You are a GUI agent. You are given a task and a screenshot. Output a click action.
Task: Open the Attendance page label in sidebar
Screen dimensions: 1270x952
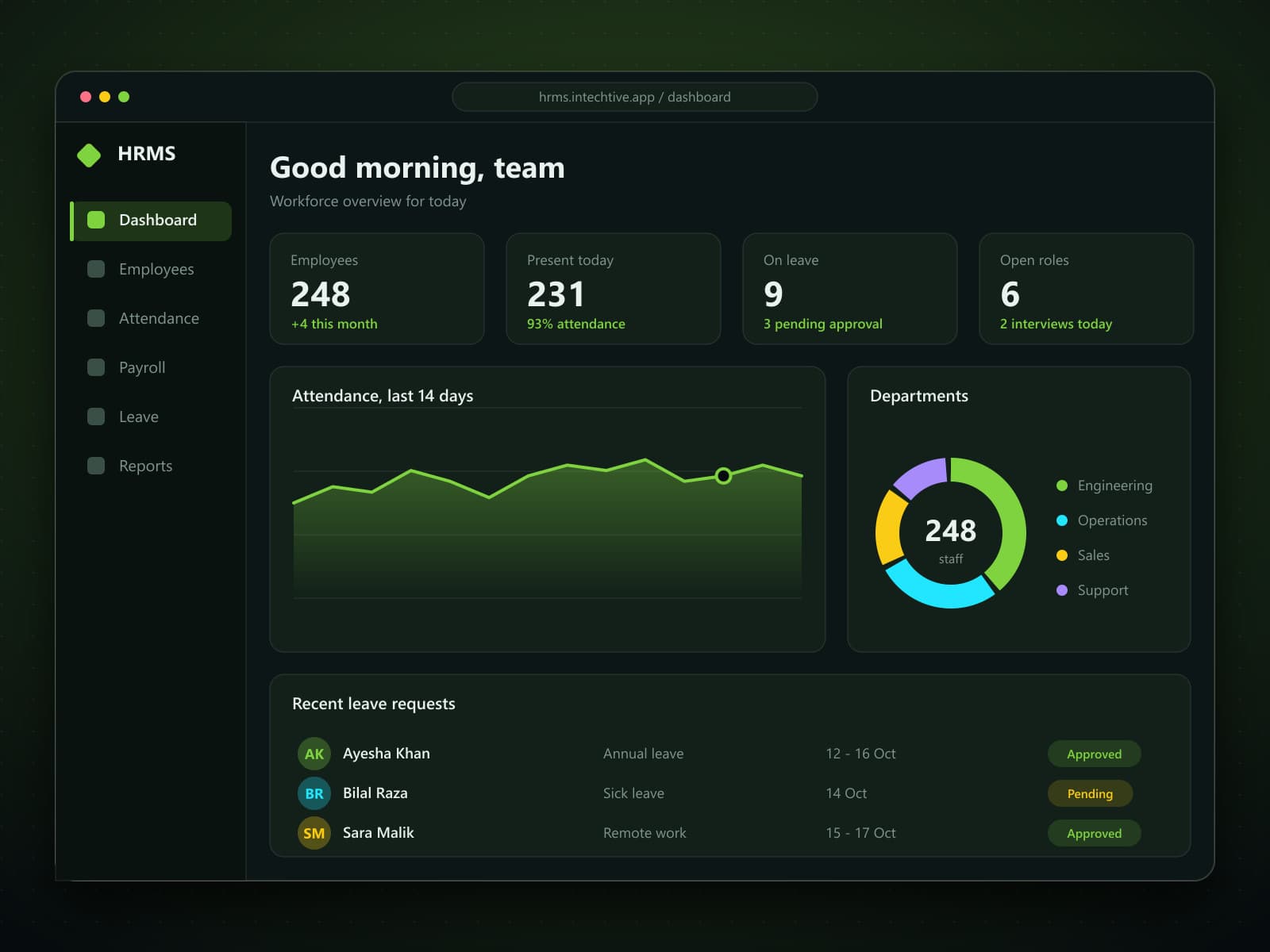[159, 318]
